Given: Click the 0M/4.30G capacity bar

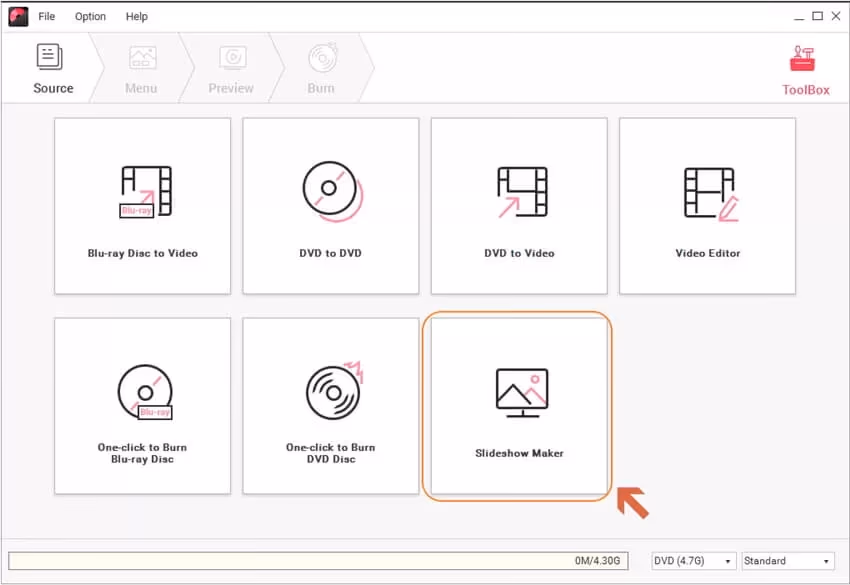Looking at the screenshot, I should [x=320, y=560].
